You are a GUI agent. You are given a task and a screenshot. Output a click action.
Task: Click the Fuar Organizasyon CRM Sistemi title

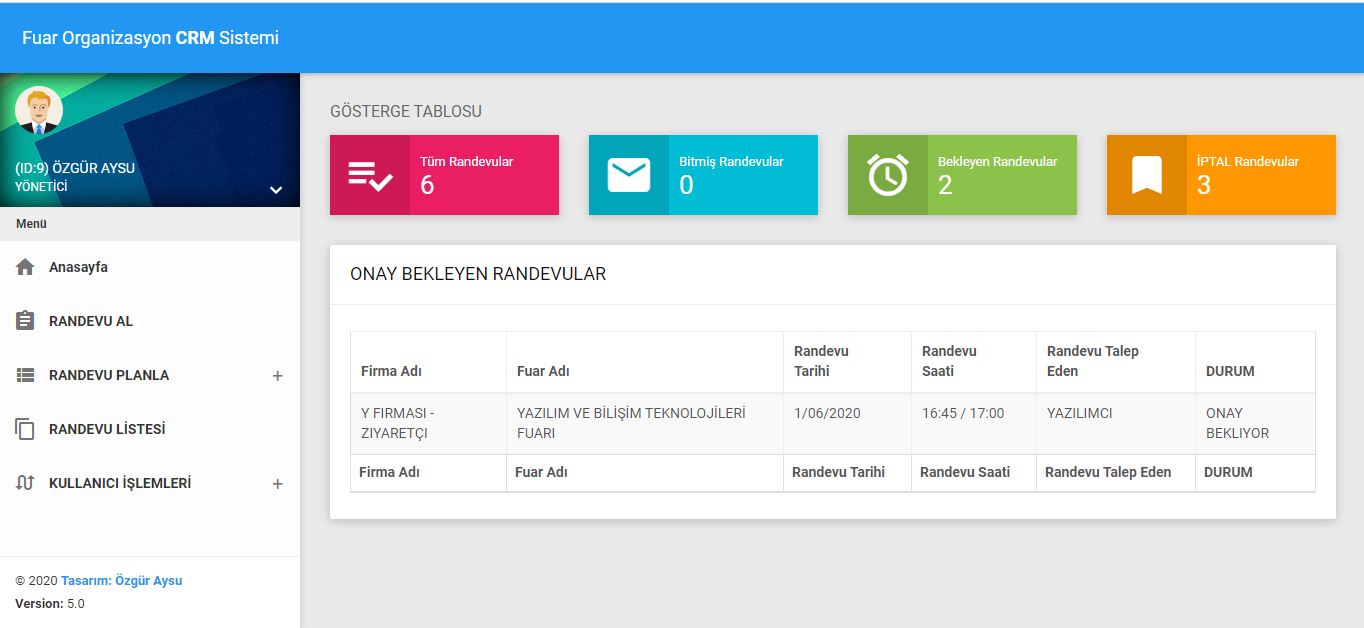pos(150,38)
